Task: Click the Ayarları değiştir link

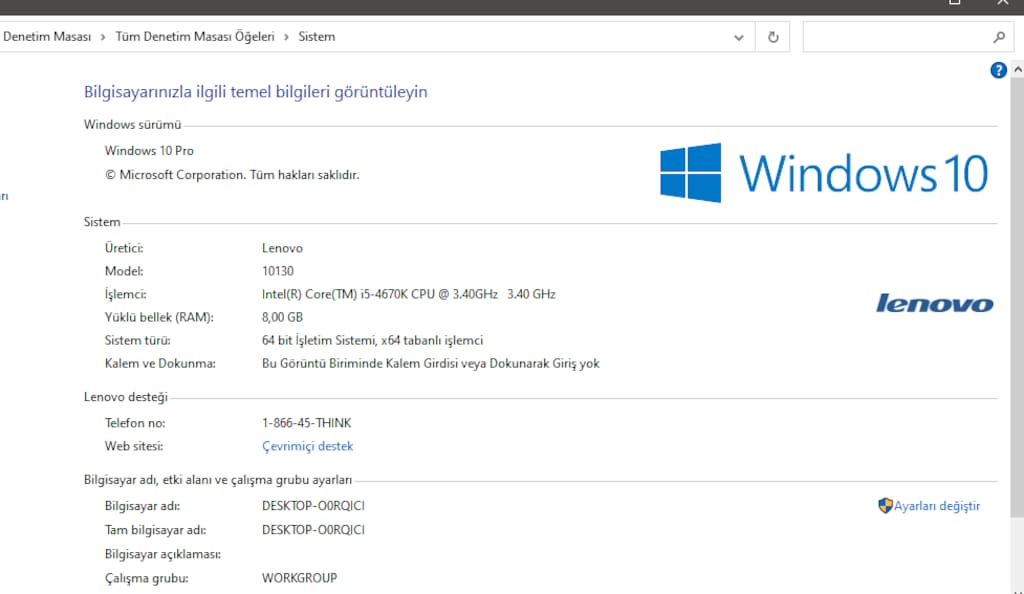Action: click(936, 506)
